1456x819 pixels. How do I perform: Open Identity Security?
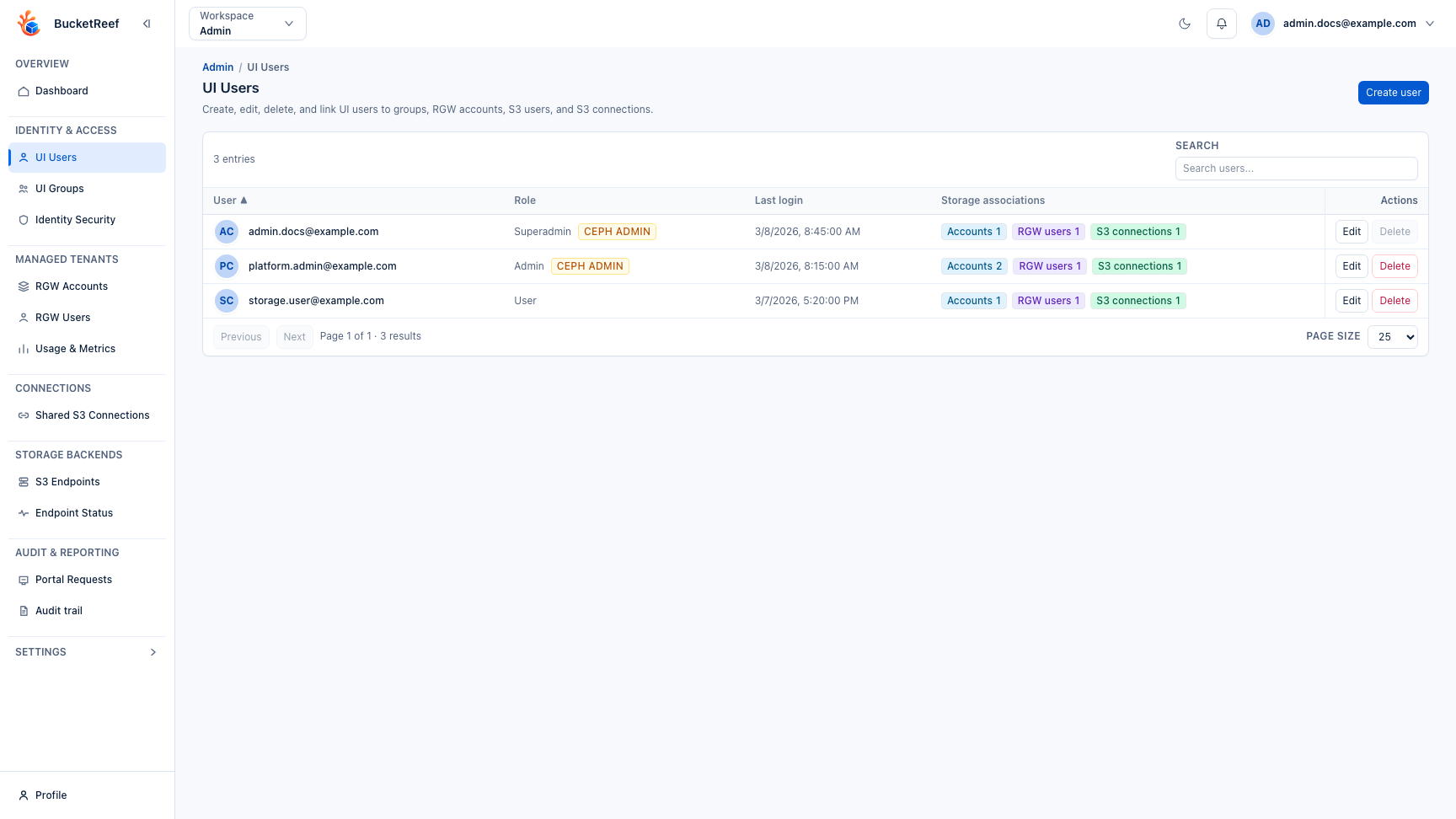(87, 220)
